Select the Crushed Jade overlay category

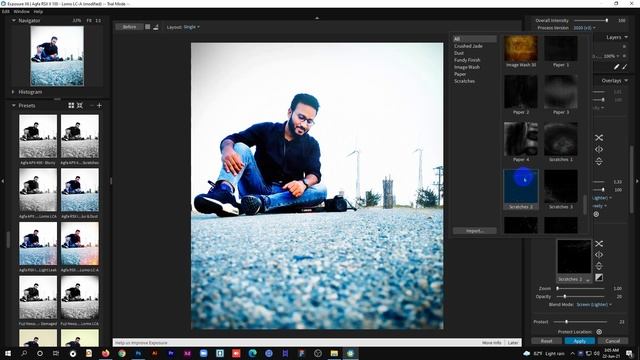[x=468, y=46]
